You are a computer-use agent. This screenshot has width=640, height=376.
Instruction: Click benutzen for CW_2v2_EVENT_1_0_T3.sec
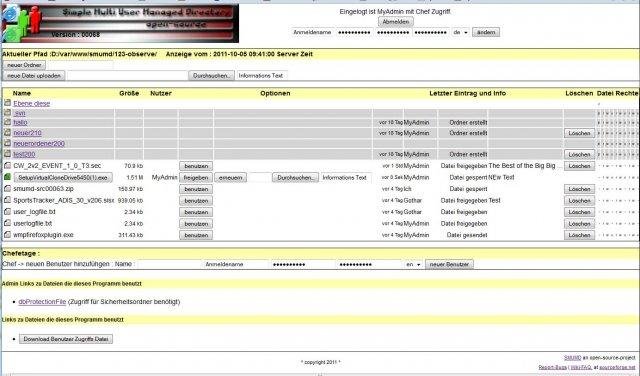tap(196, 166)
